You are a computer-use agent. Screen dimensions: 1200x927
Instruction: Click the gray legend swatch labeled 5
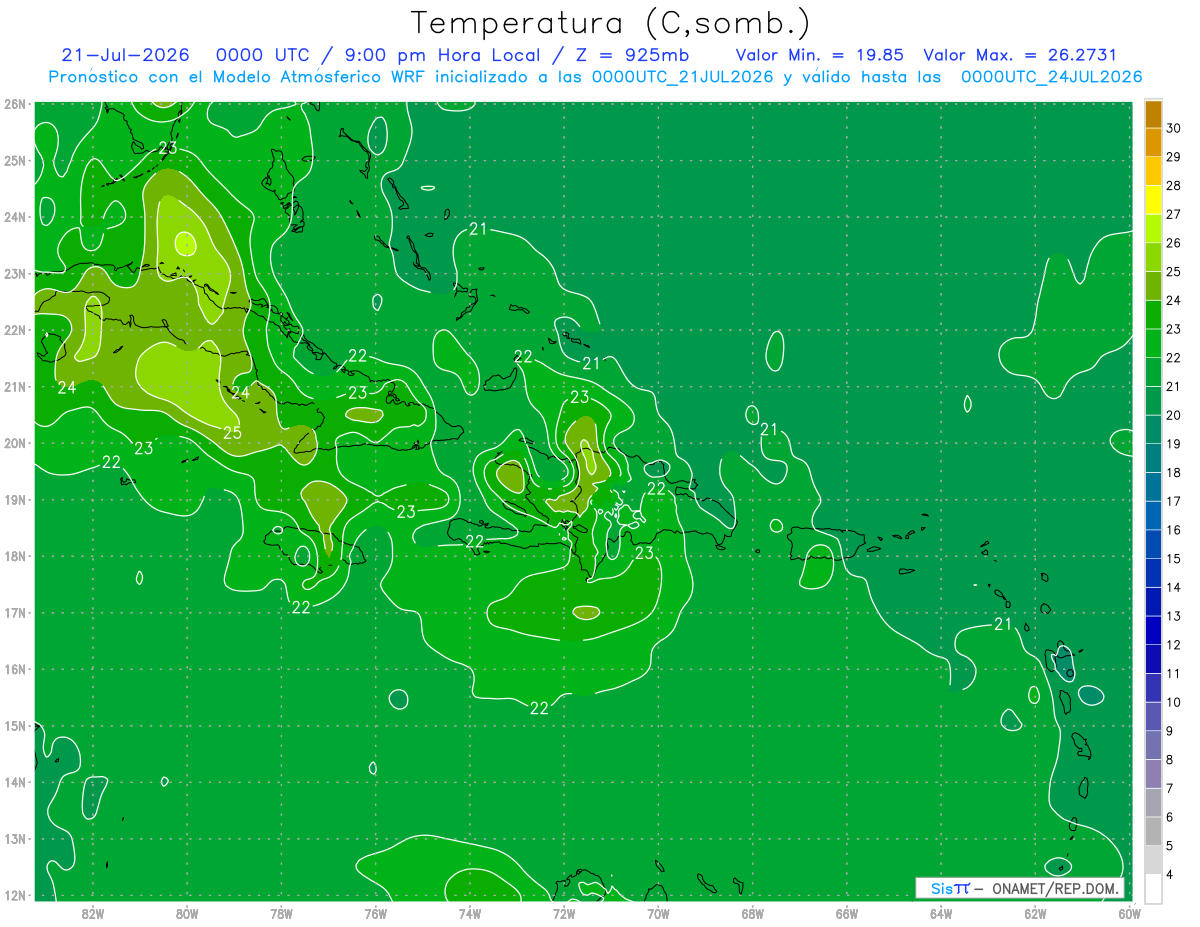[x=1153, y=831]
